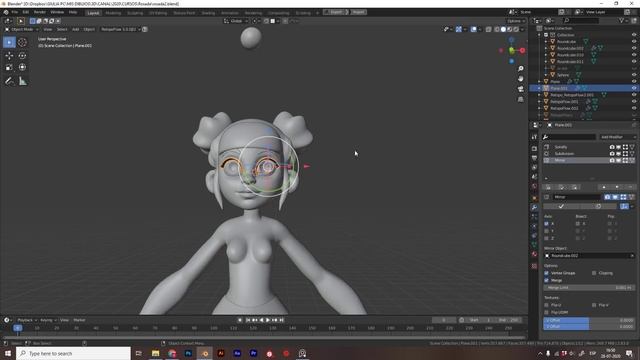Switch to rendered viewport shading
Viewport: 640px width, 360px height.
pos(516,29)
